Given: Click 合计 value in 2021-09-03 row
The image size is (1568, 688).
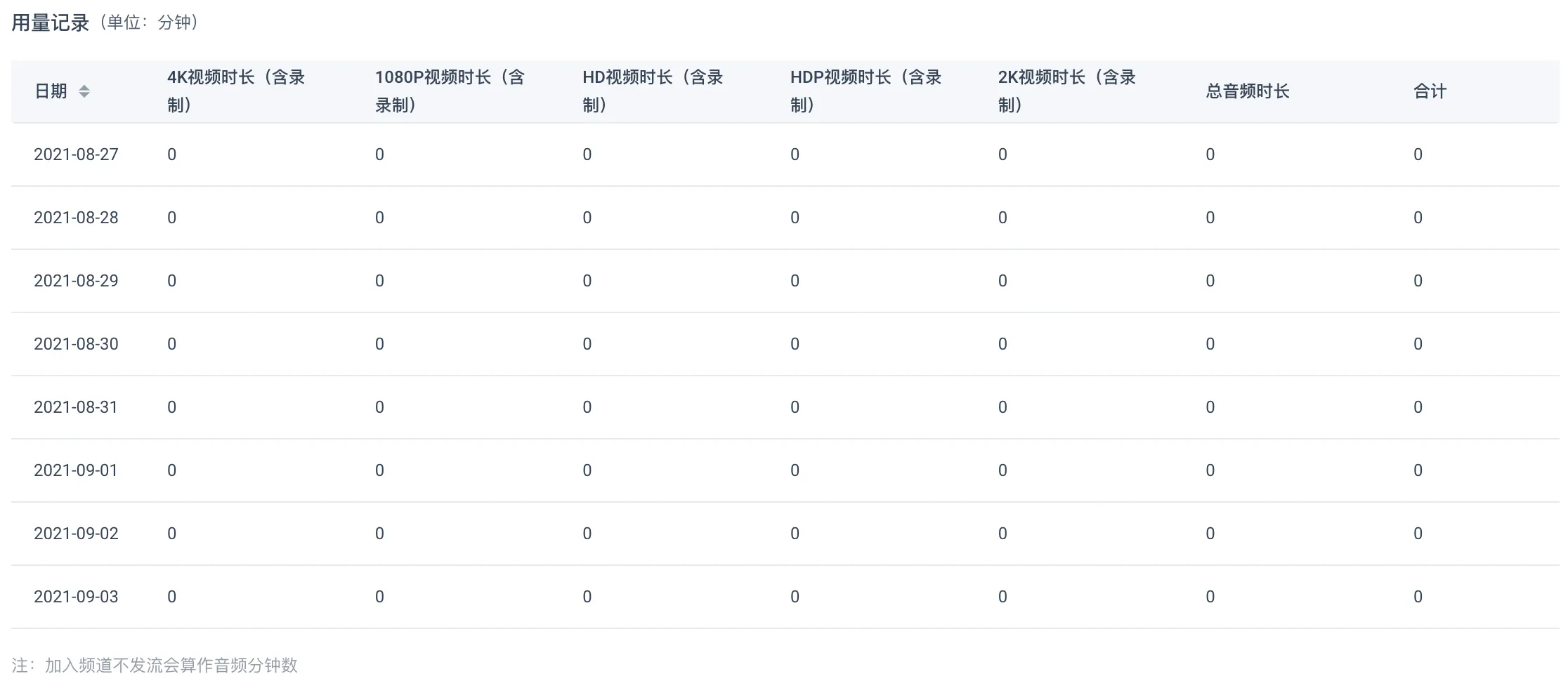Looking at the screenshot, I should (1418, 597).
